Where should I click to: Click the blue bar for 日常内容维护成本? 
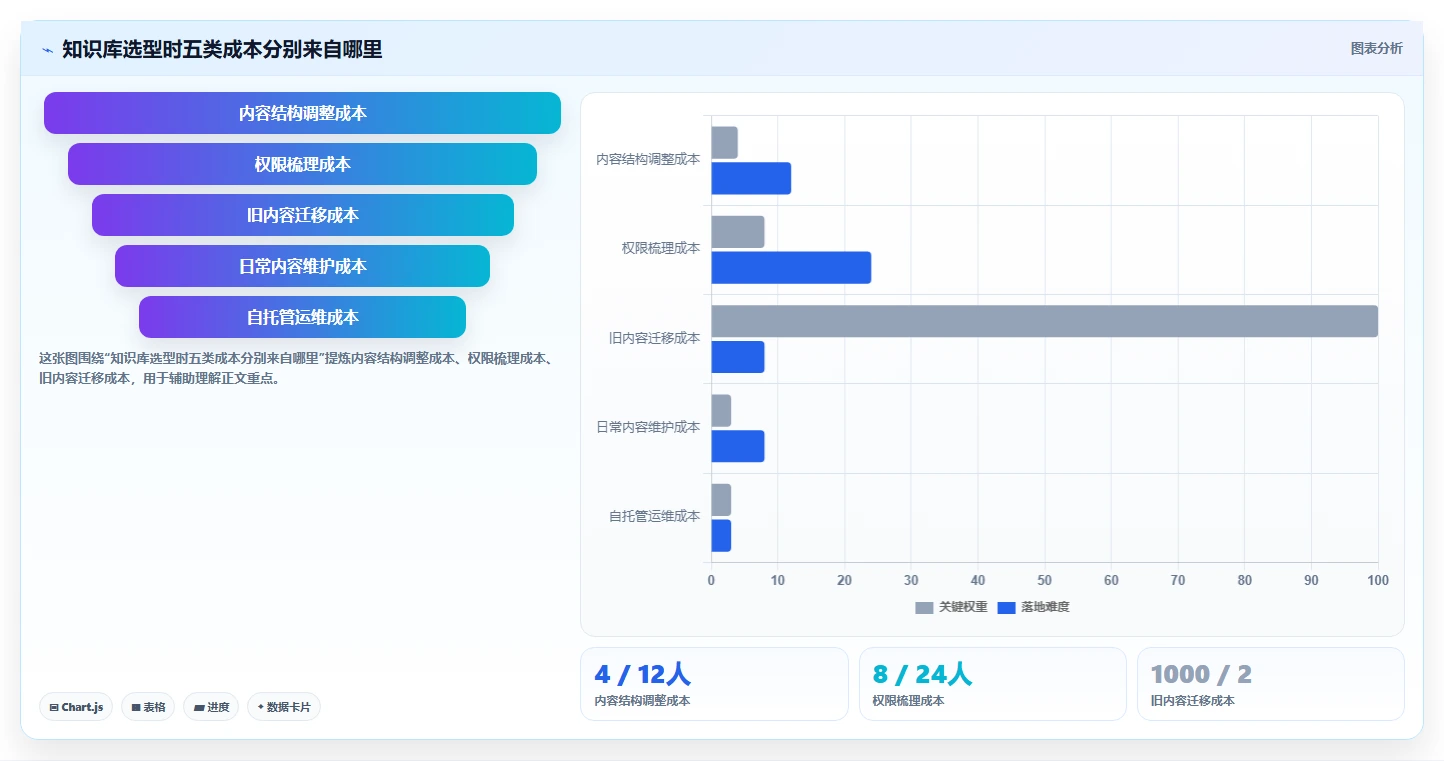(738, 446)
